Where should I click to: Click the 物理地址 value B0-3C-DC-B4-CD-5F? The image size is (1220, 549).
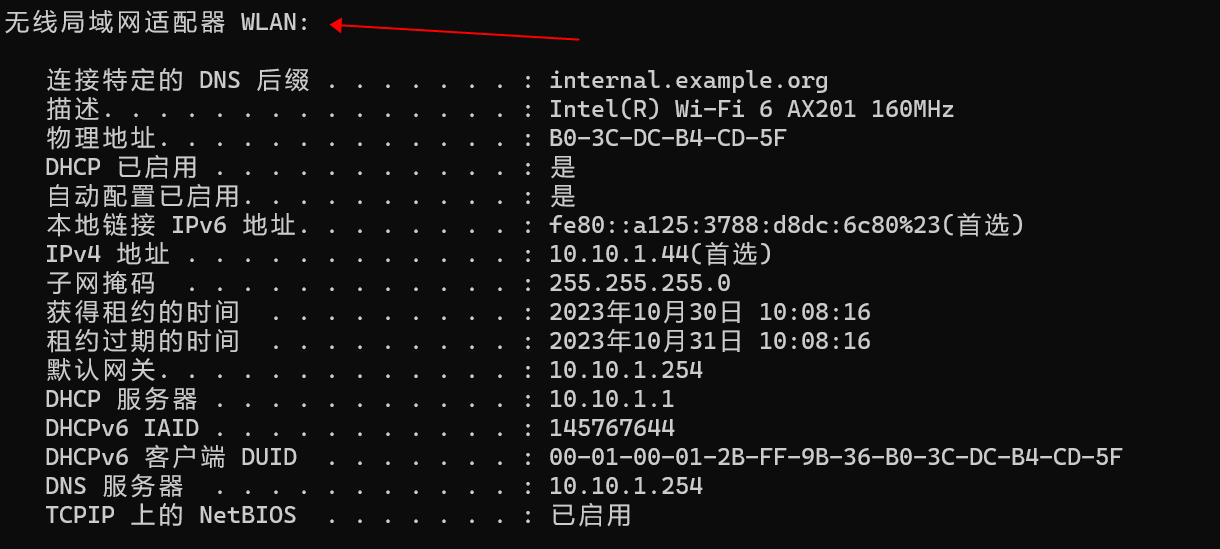point(667,139)
